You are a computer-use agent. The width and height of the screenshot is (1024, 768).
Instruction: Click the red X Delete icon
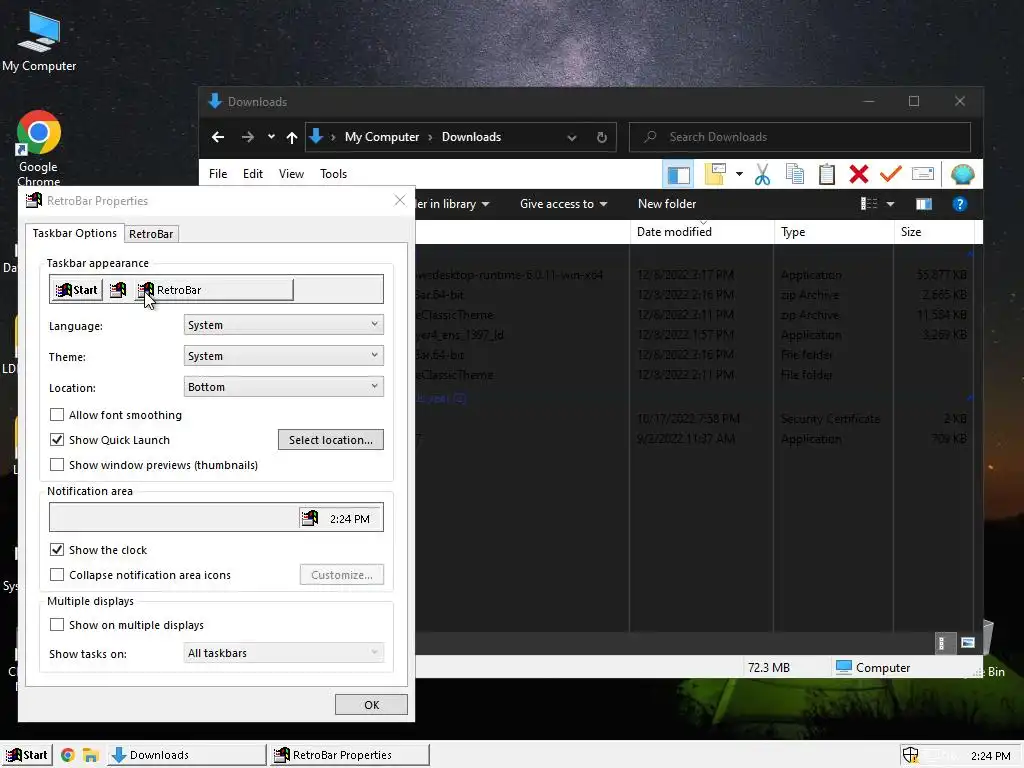[859, 174]
